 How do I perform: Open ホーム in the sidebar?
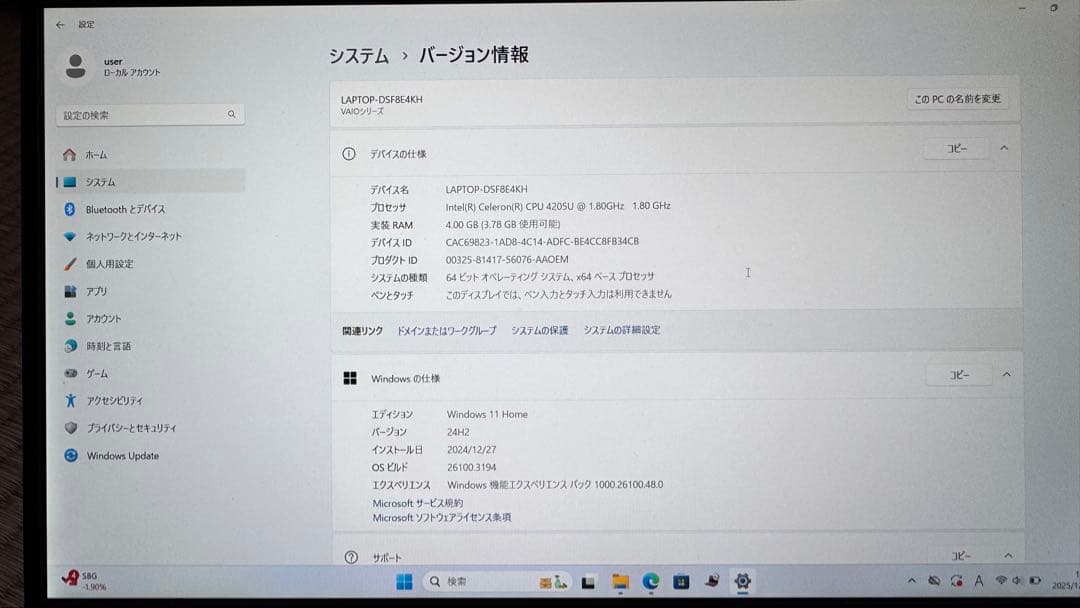pyautogui.click(x=150, y=155)
